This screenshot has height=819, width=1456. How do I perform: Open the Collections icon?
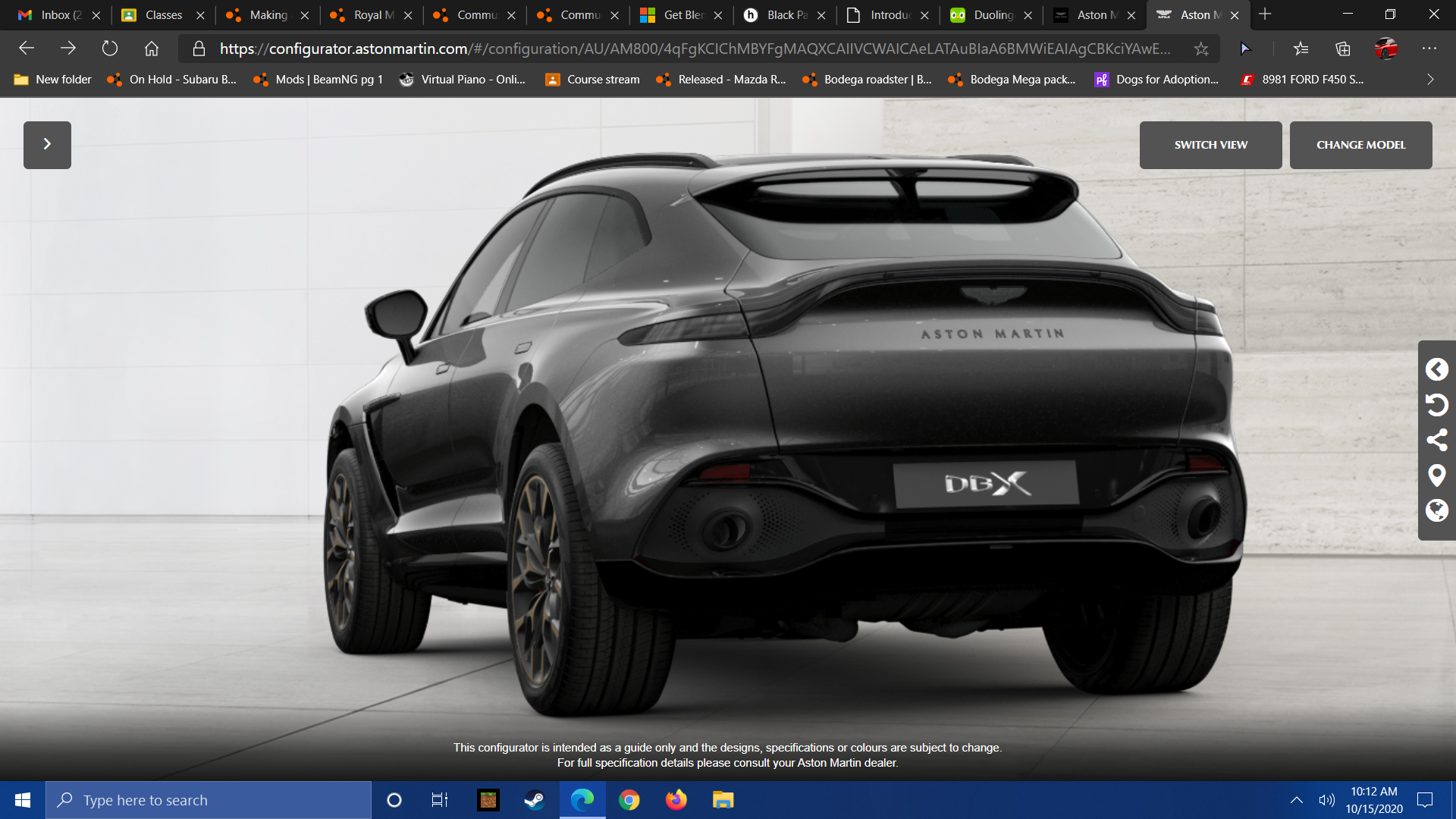click(1343, 49)
